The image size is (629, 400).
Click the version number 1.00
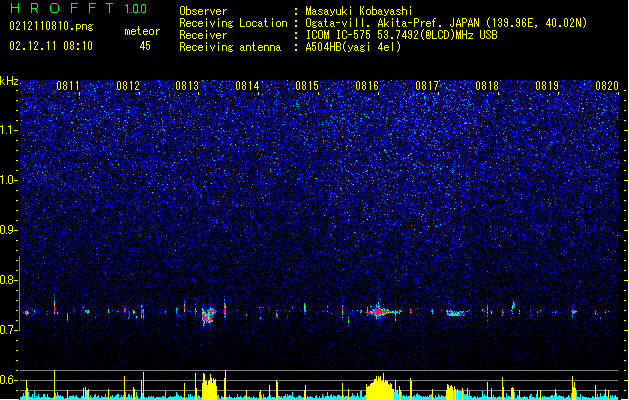[135, 9]
